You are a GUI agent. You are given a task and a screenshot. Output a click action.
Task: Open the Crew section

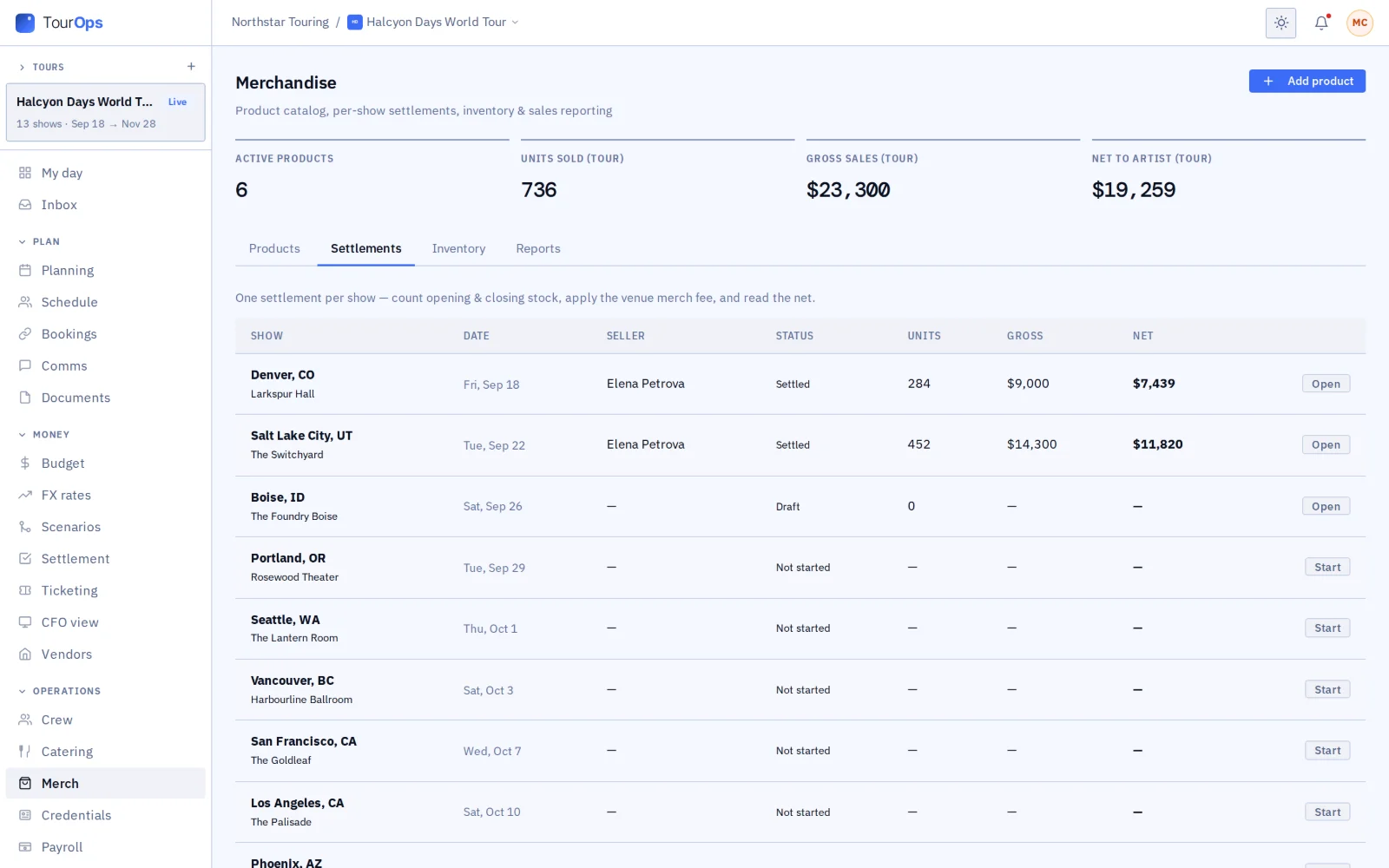point(105,720)
